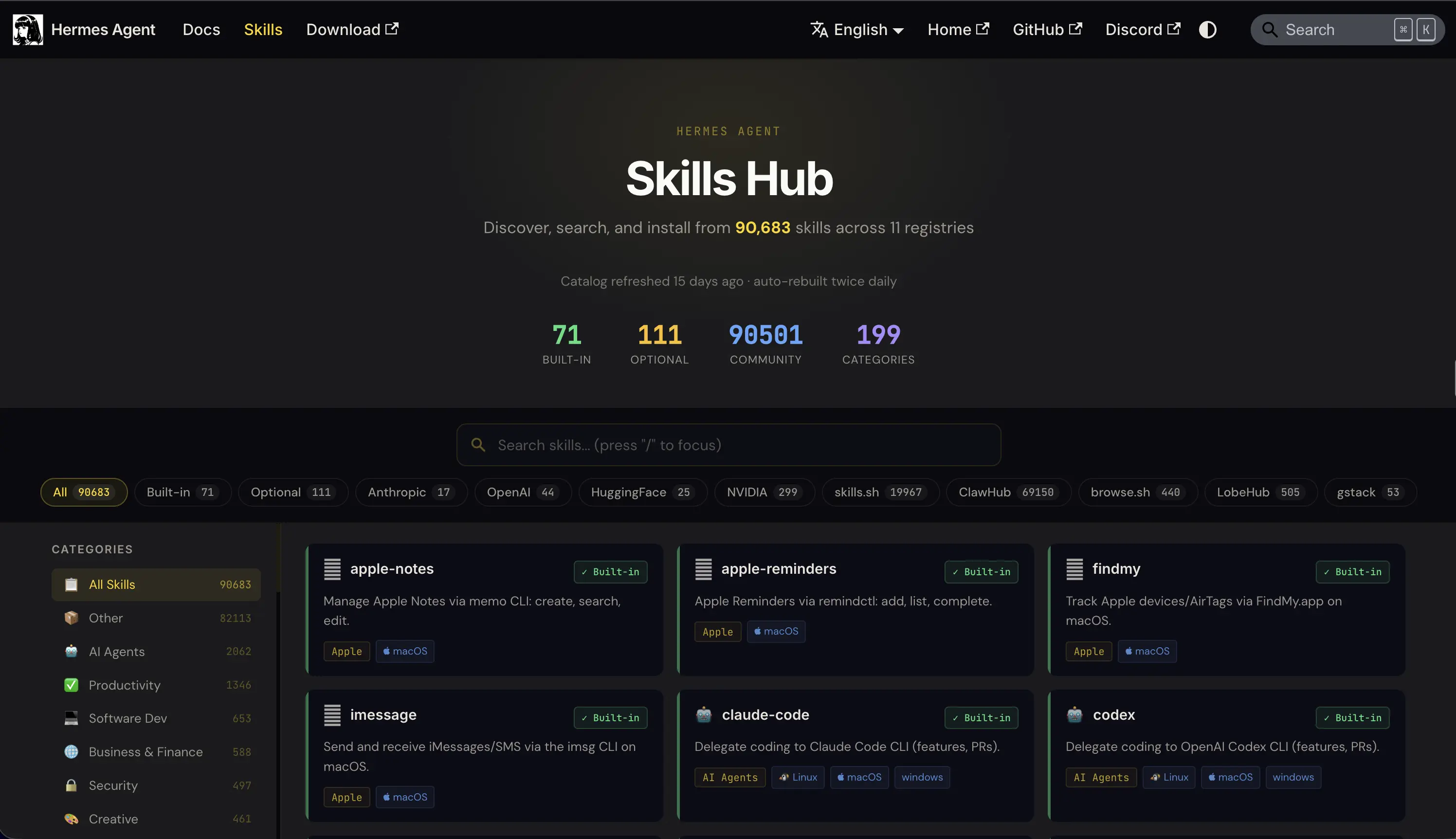
Task: Filter by OpenAI registry chip
Action: click(x=523, y=492)
